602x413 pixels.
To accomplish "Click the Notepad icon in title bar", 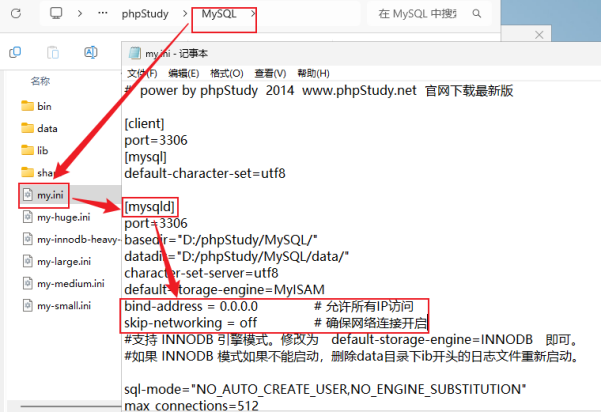I will pos(134,53).
